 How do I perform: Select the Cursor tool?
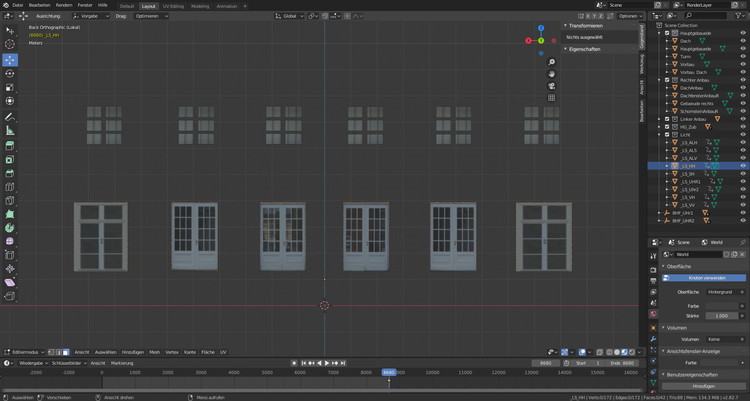coord(10,44)
